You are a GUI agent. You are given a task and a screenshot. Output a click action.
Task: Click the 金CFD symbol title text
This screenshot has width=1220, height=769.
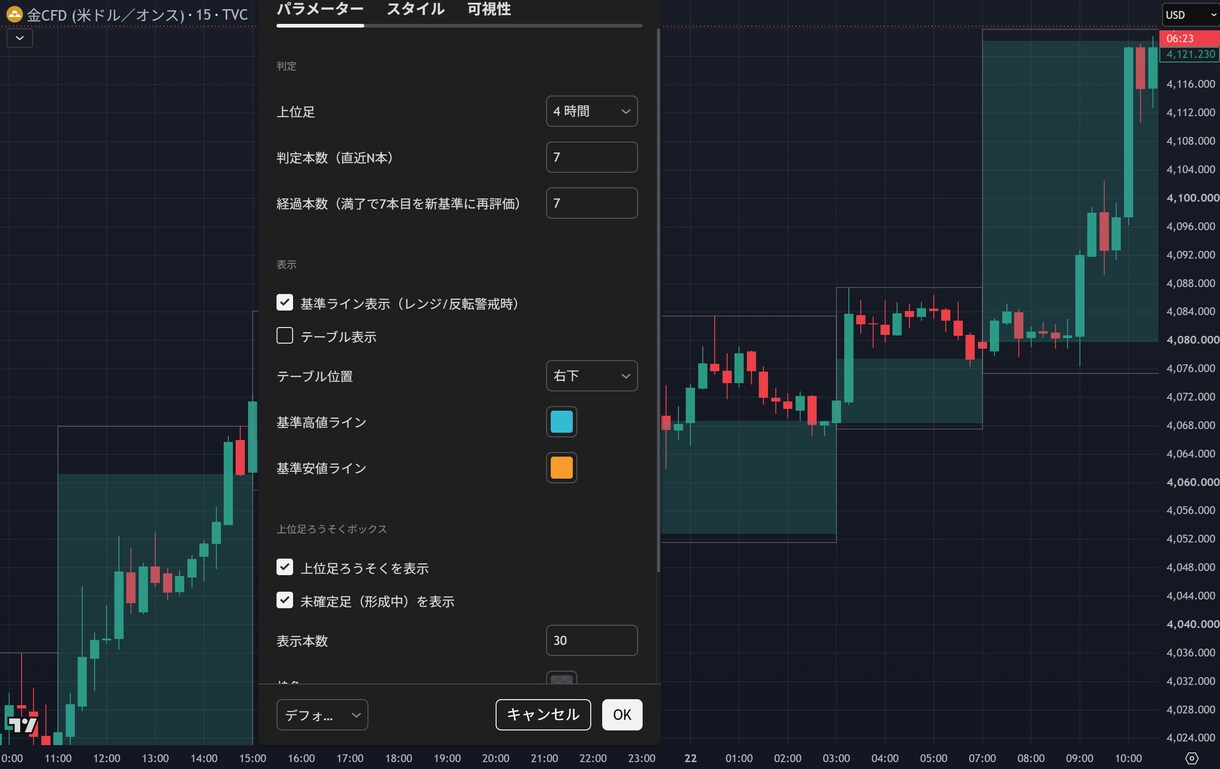(137, 14)
